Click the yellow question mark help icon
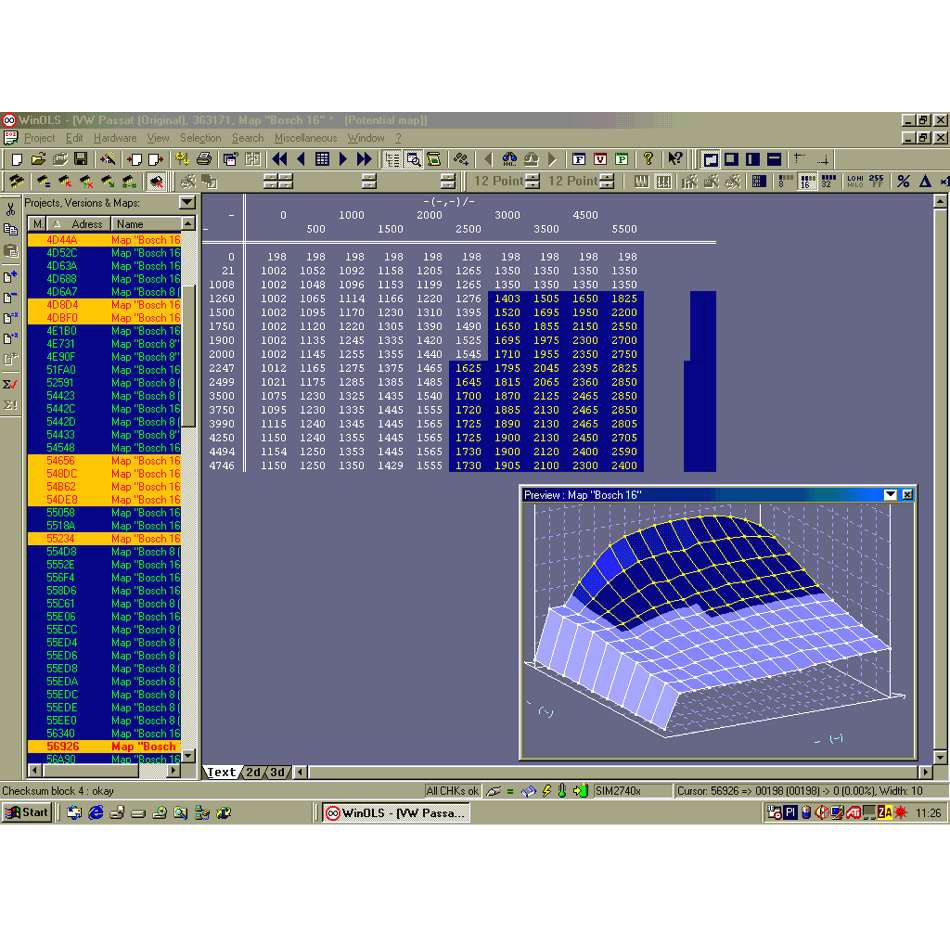 click(649, 159)
